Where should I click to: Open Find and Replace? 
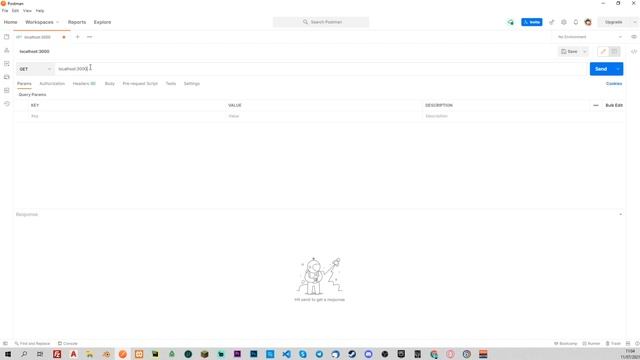point(32,343)
